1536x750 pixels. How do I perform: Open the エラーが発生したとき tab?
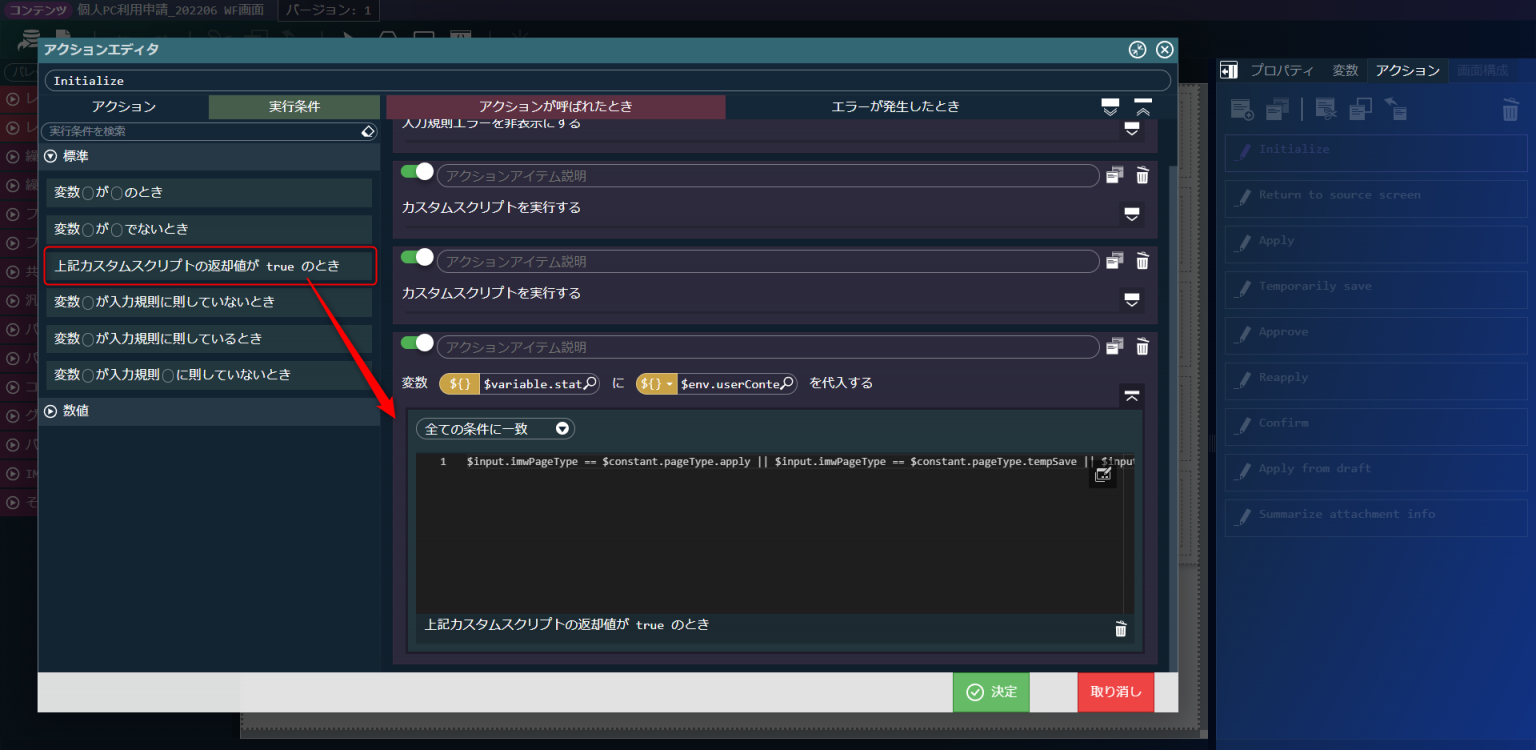point(895,107)
